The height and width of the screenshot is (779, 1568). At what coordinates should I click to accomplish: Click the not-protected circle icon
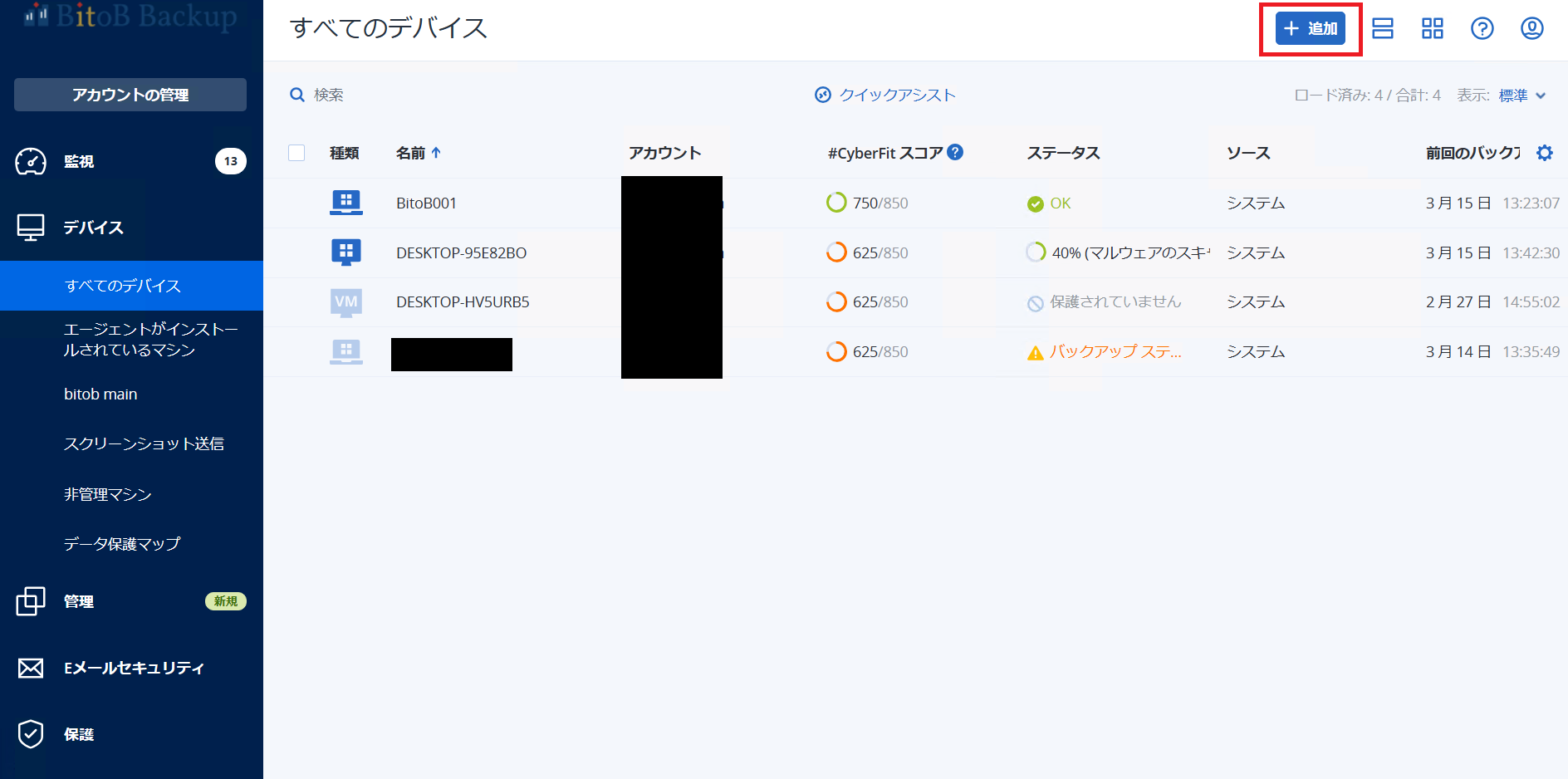click(x=1036, y=303)
